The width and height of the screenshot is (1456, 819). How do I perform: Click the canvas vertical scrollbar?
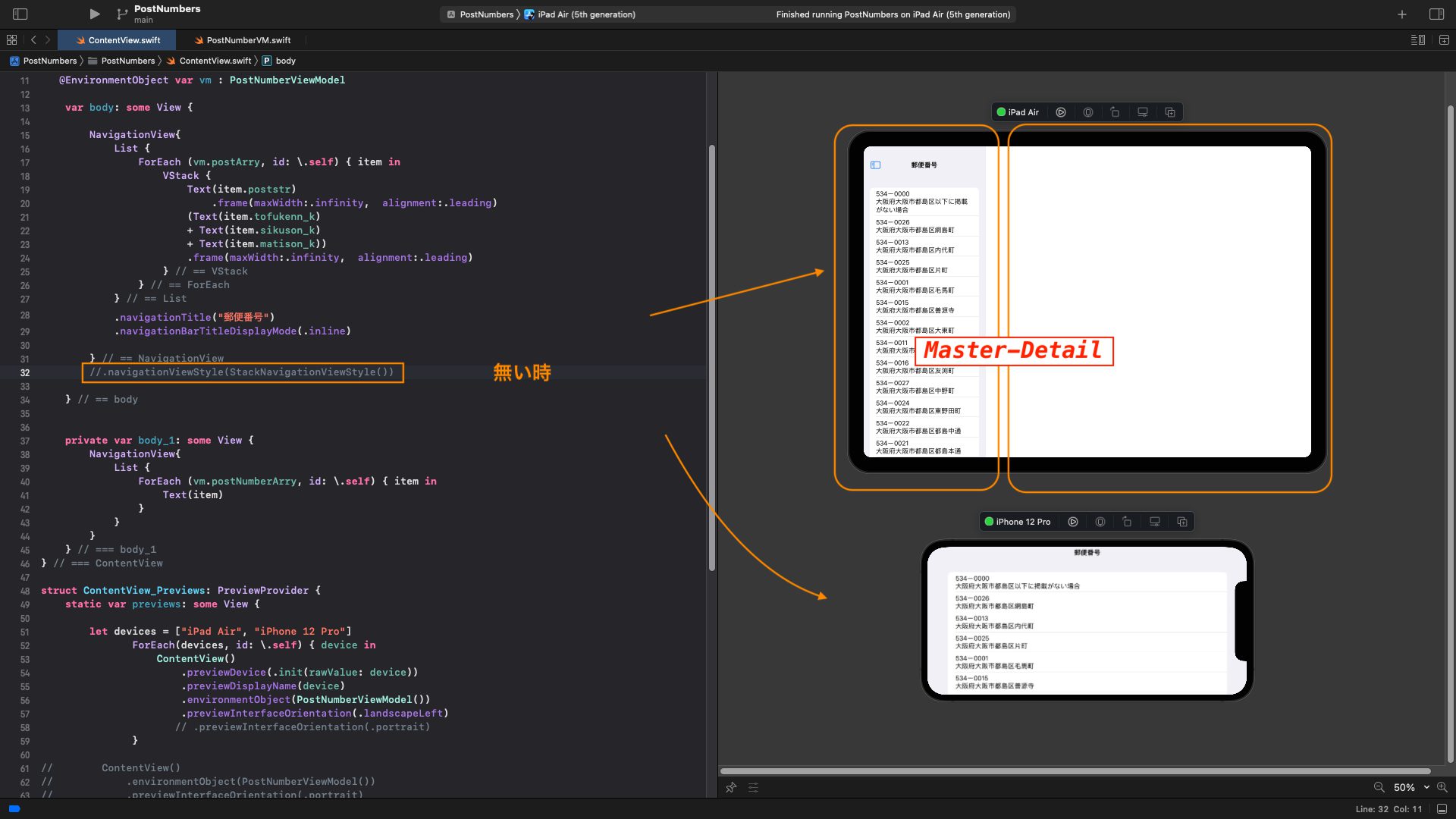point(1450,432)
